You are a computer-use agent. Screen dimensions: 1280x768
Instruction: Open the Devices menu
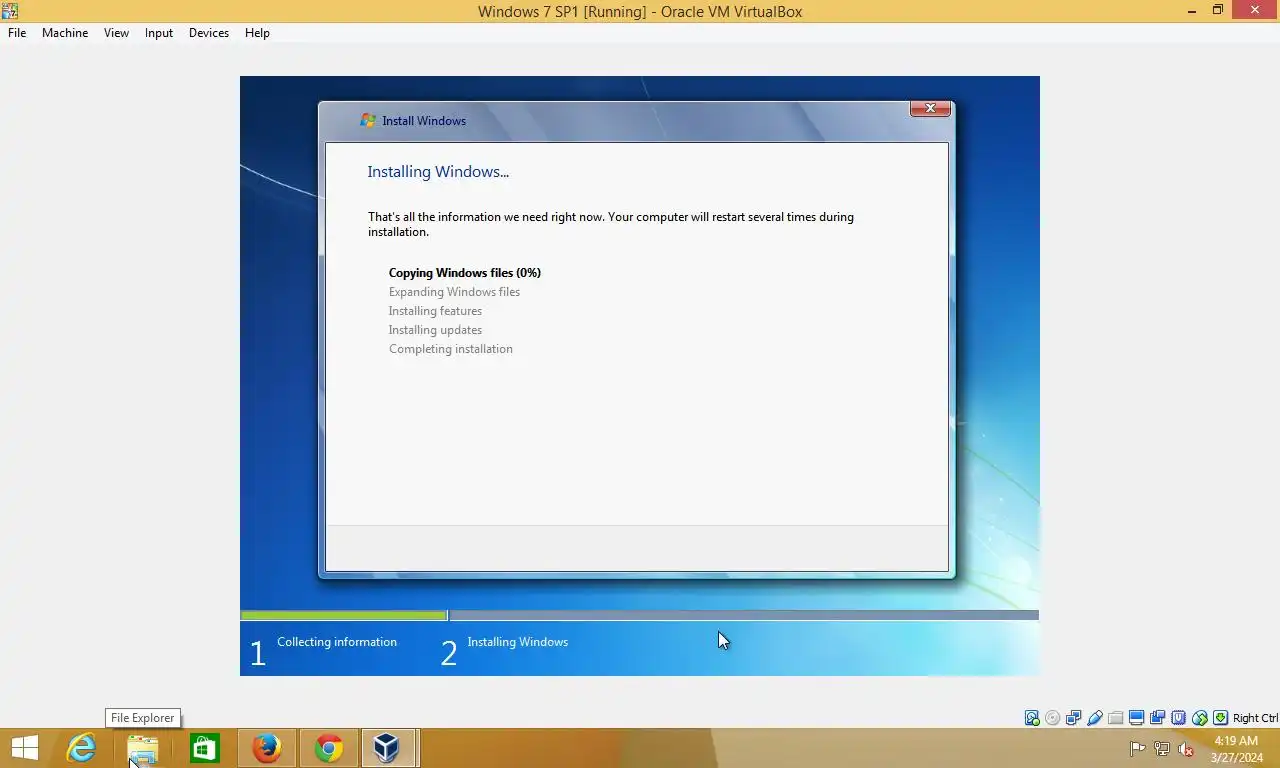(208, 33)
